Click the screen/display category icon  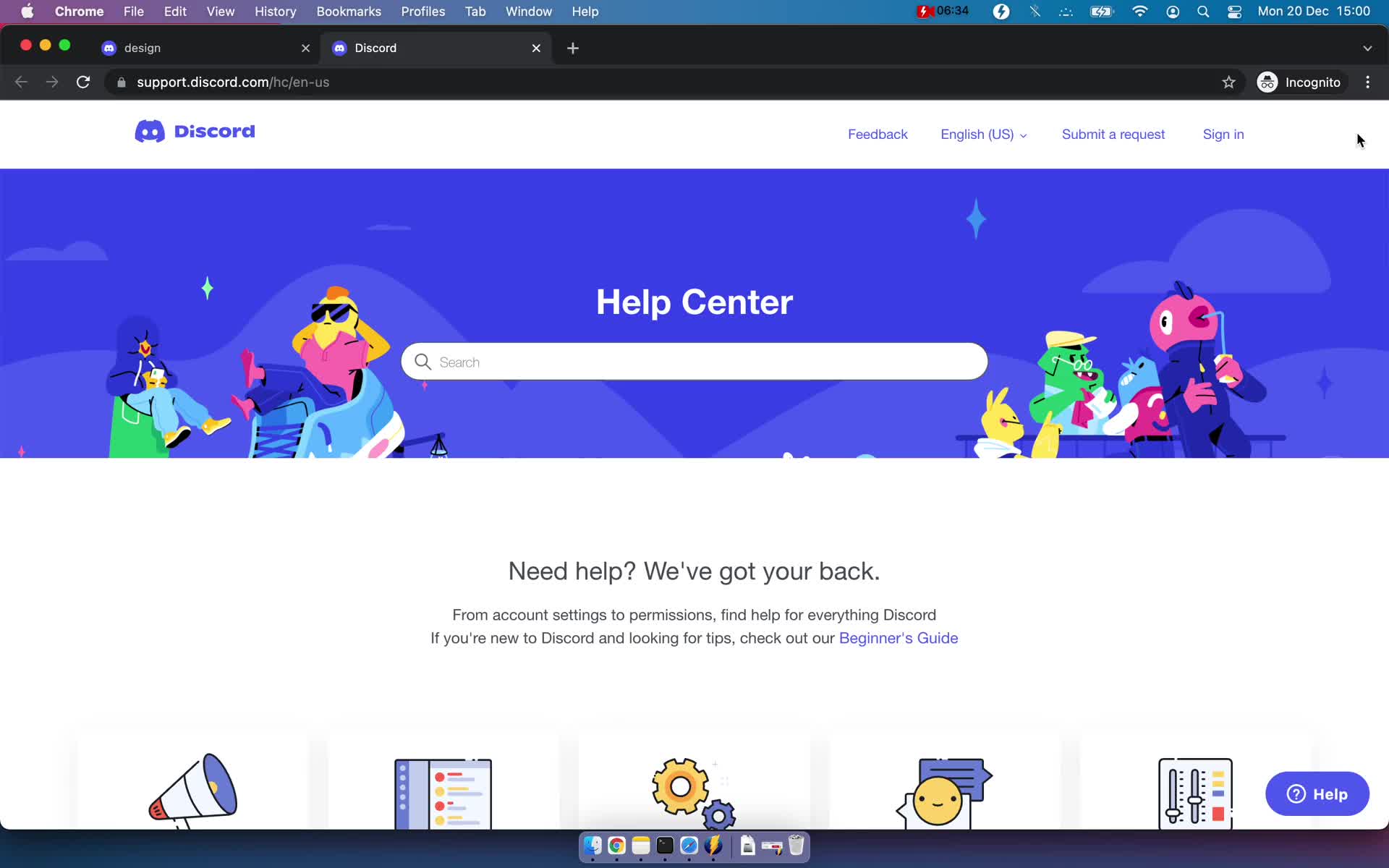(x=443, y=791)
